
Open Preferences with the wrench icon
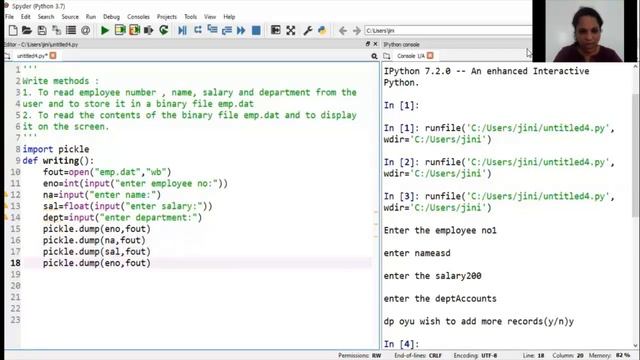click(308, 30)
